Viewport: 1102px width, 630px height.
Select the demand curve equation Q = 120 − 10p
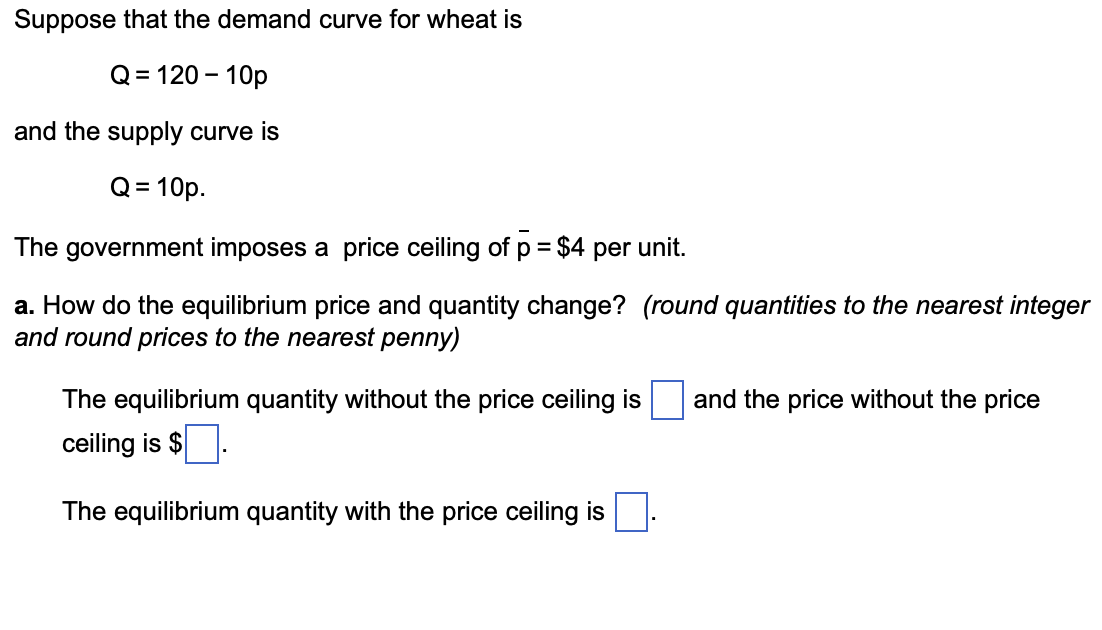[x=191, y=75]
